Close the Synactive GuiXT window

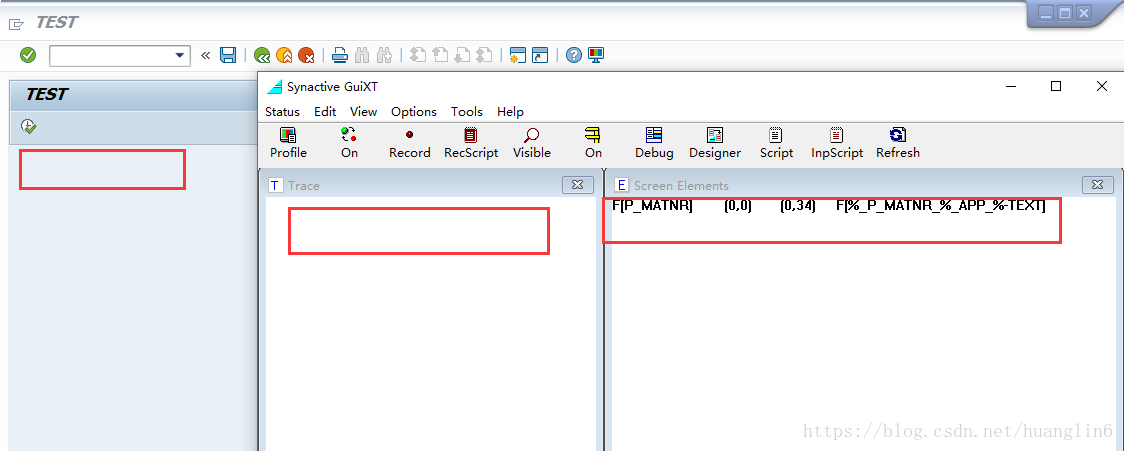point(1102,86)
